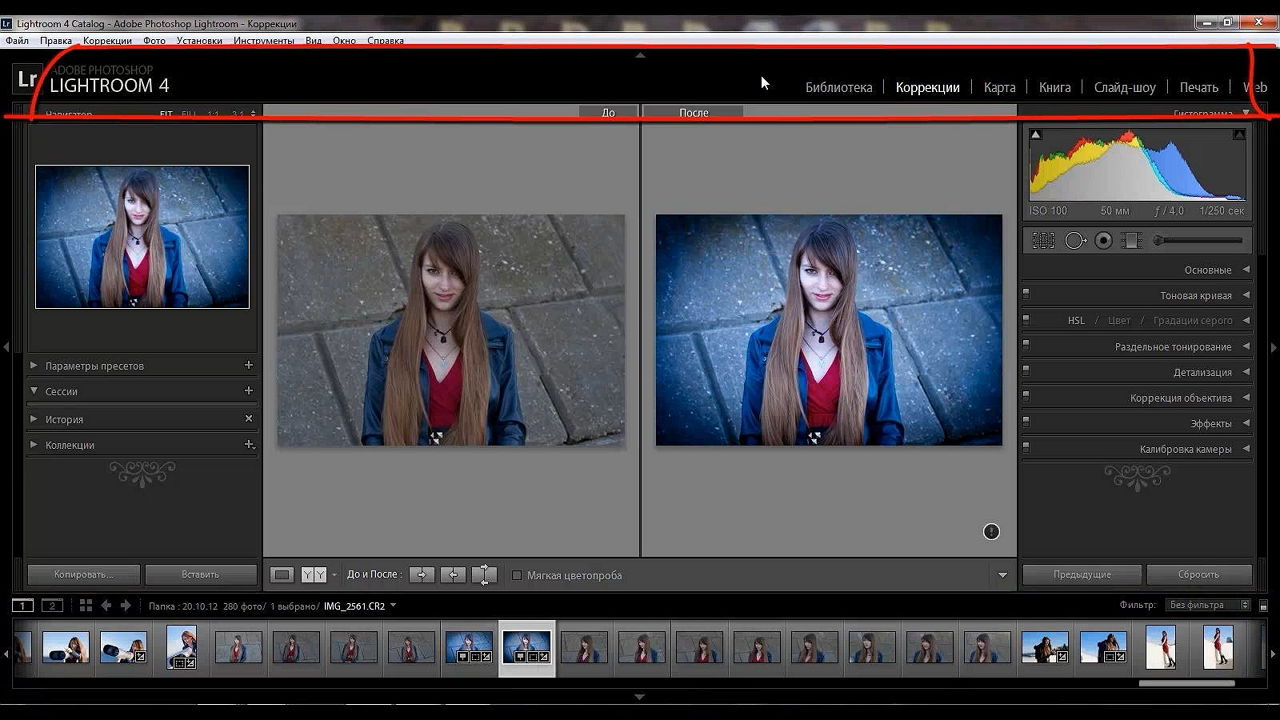
Task: Toggle the Тоновая кривая panel switch
Action: pos(1026,296)
